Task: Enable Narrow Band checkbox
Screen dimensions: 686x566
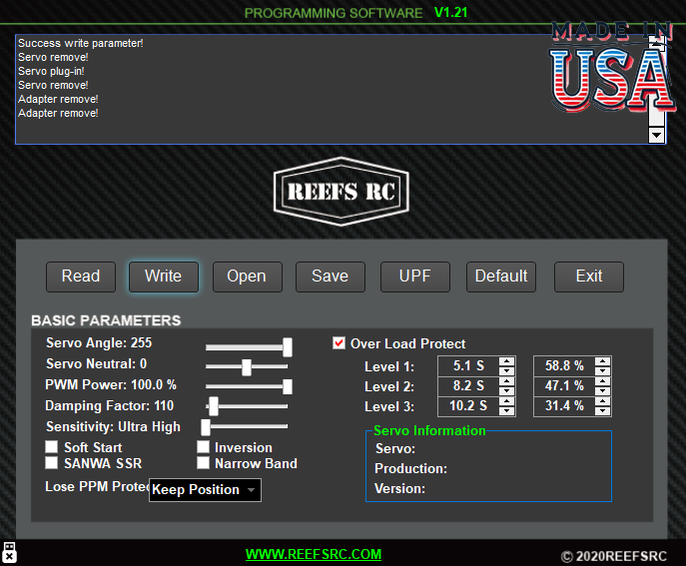Action: click(x=203, y=463)
